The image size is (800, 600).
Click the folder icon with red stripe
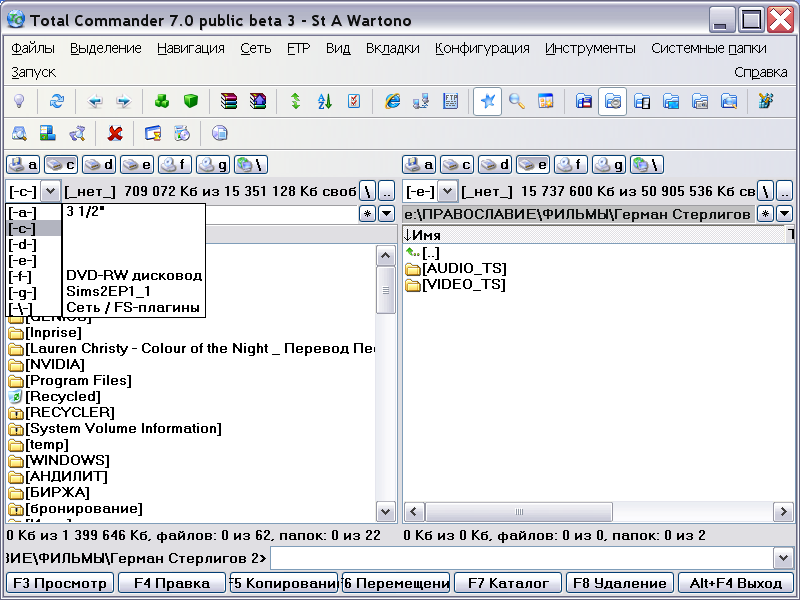584,101
